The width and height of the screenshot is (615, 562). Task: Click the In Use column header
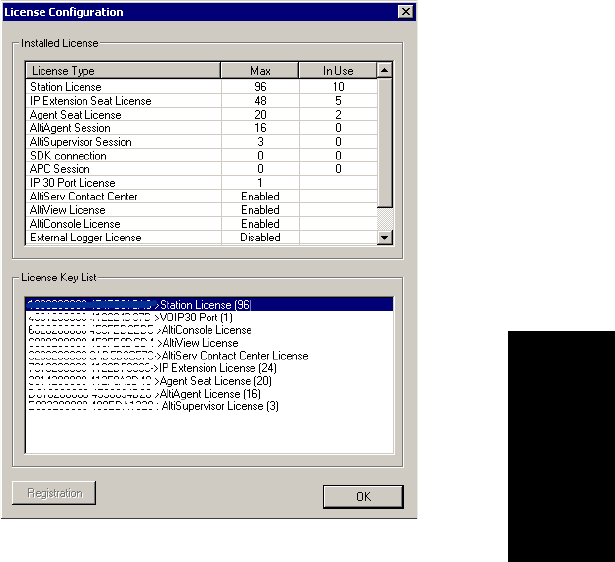(x=338, y=71)
